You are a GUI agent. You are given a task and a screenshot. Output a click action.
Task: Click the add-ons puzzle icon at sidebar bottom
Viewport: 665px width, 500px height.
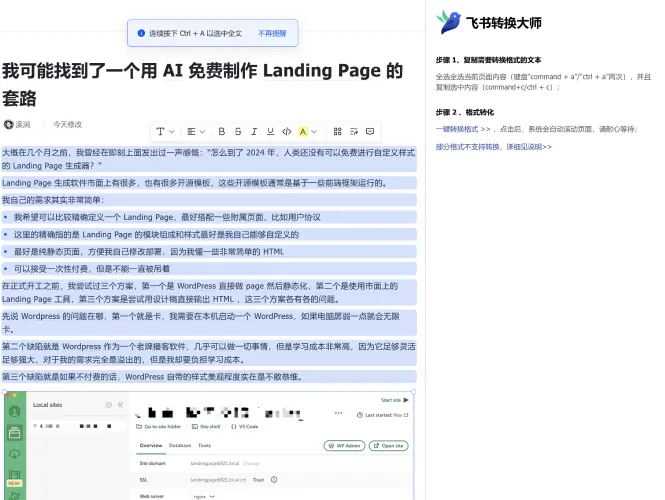pyautogui.click(x=14, y=495)
